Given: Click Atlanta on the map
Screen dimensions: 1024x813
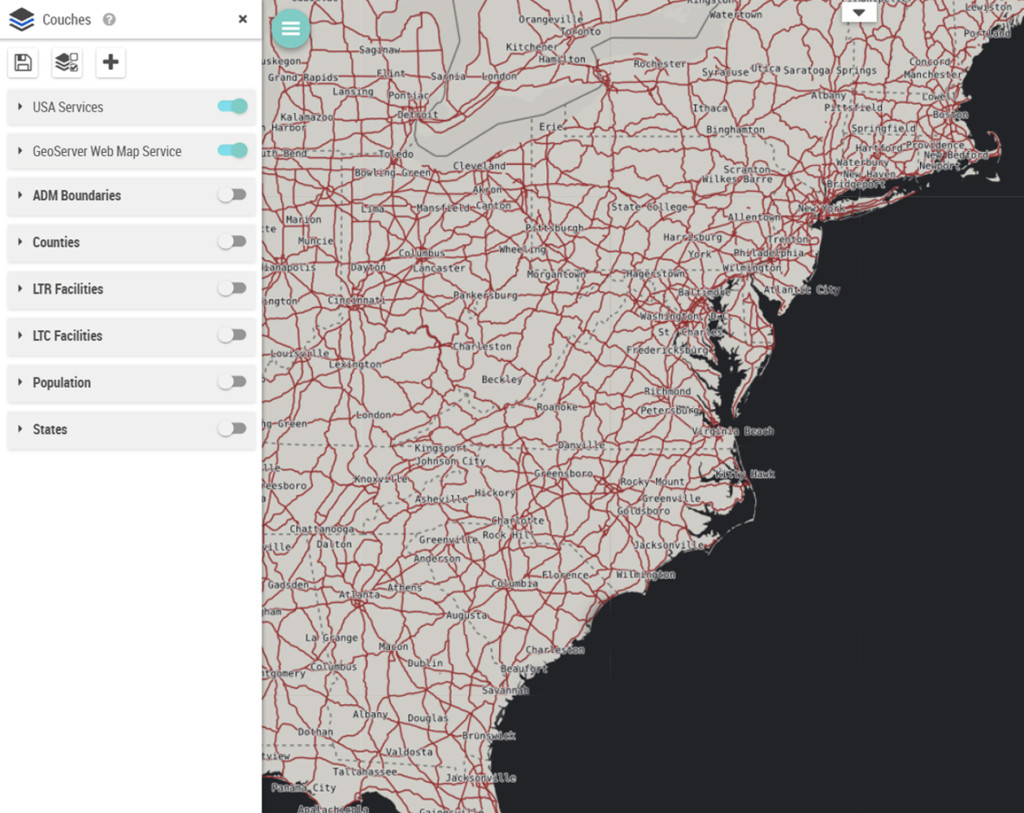Looking at the screenshot, I should pyautogui.click(x=358, y=596).
